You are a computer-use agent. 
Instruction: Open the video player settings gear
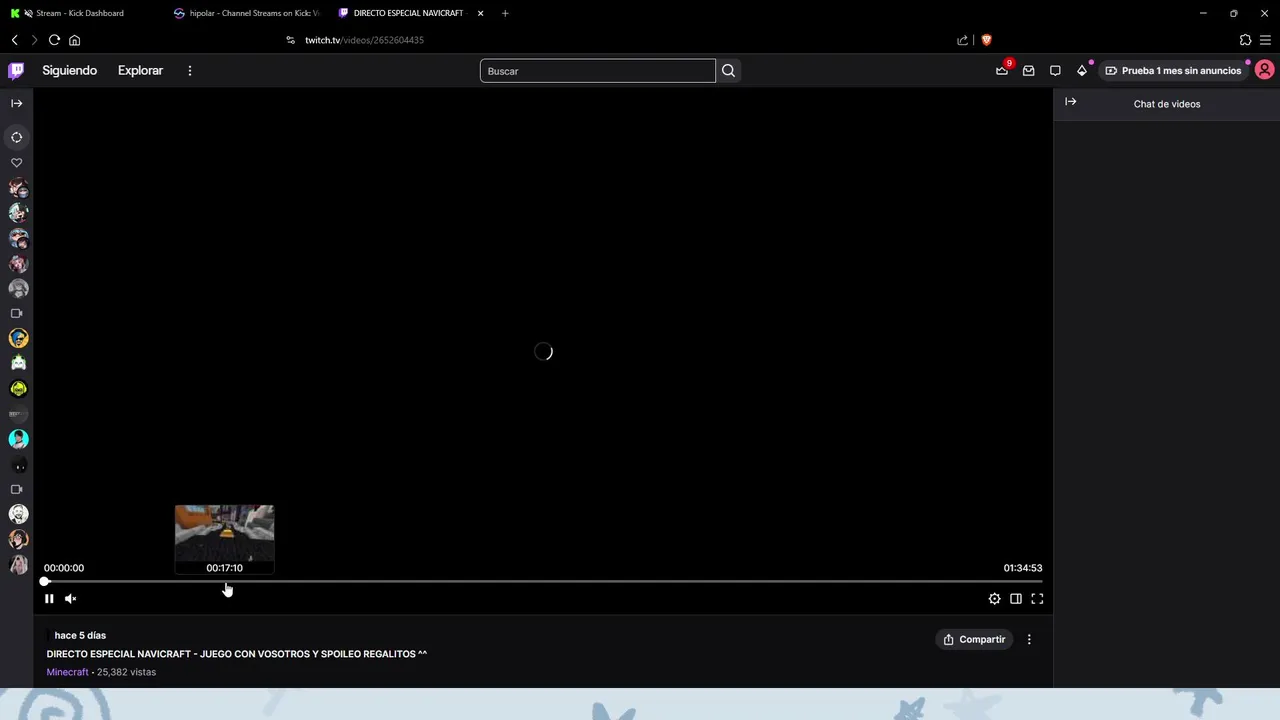994,599
